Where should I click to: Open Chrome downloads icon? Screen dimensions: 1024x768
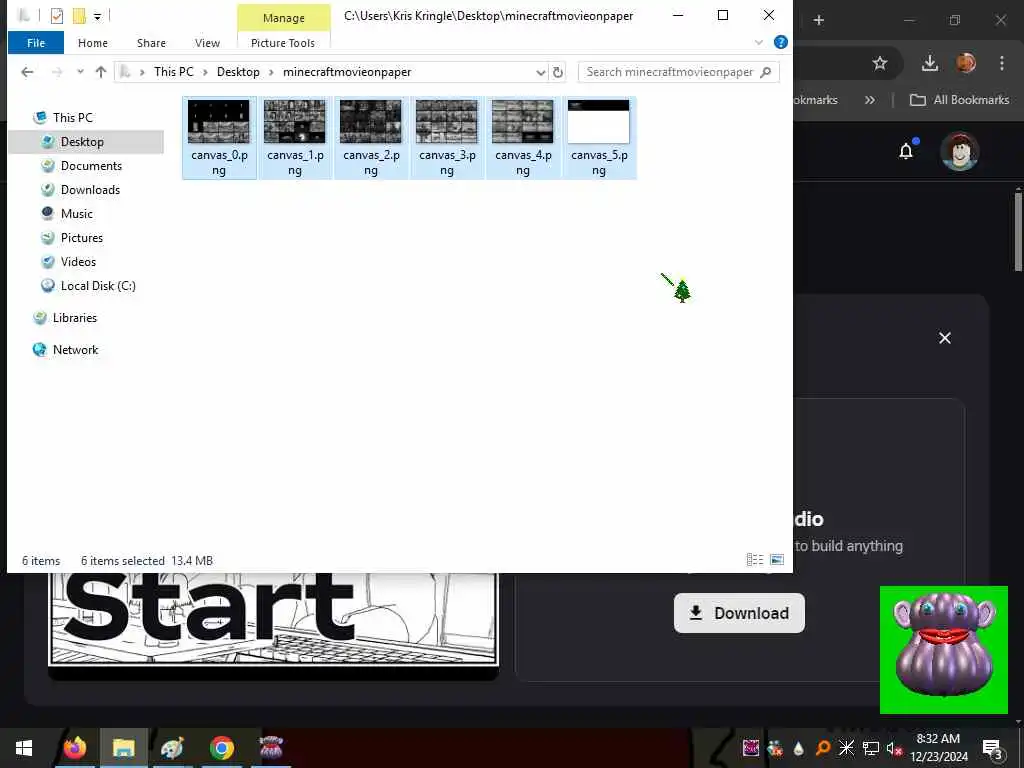pos(930,63)
